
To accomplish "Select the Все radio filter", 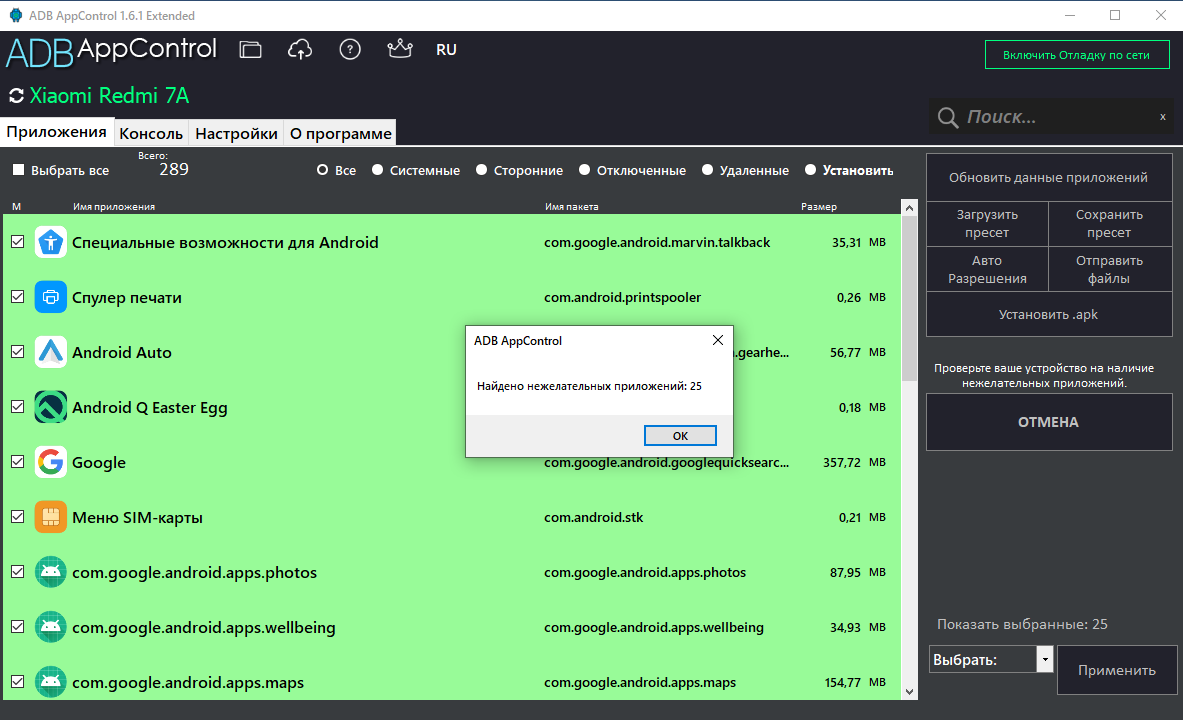I will coord(322,170).
